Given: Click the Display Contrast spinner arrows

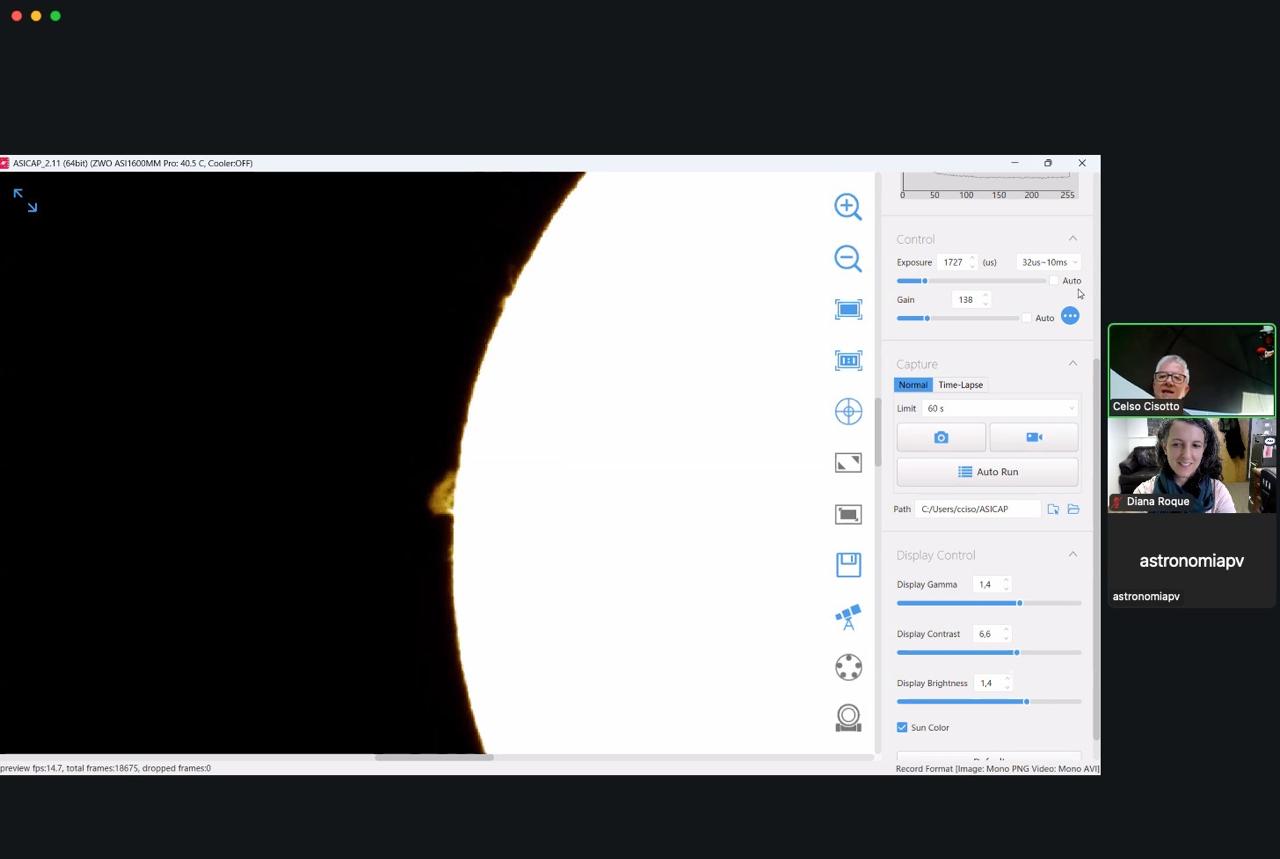Looking at the screenshot, I should [x=1006, y=634].
